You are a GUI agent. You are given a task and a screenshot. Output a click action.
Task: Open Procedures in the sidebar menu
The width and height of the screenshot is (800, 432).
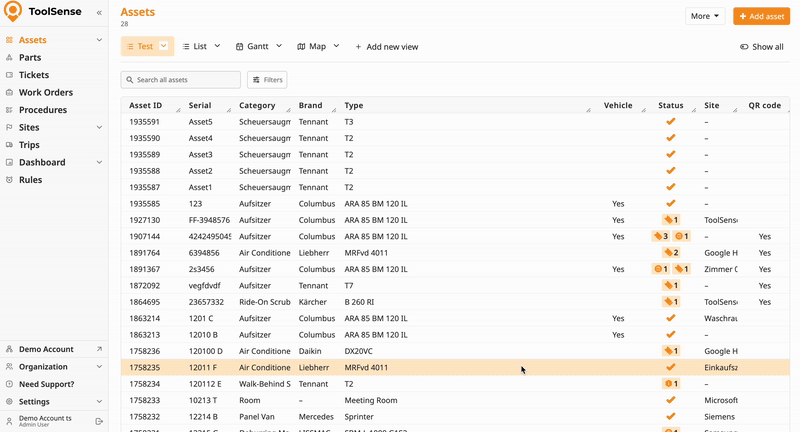42,110
